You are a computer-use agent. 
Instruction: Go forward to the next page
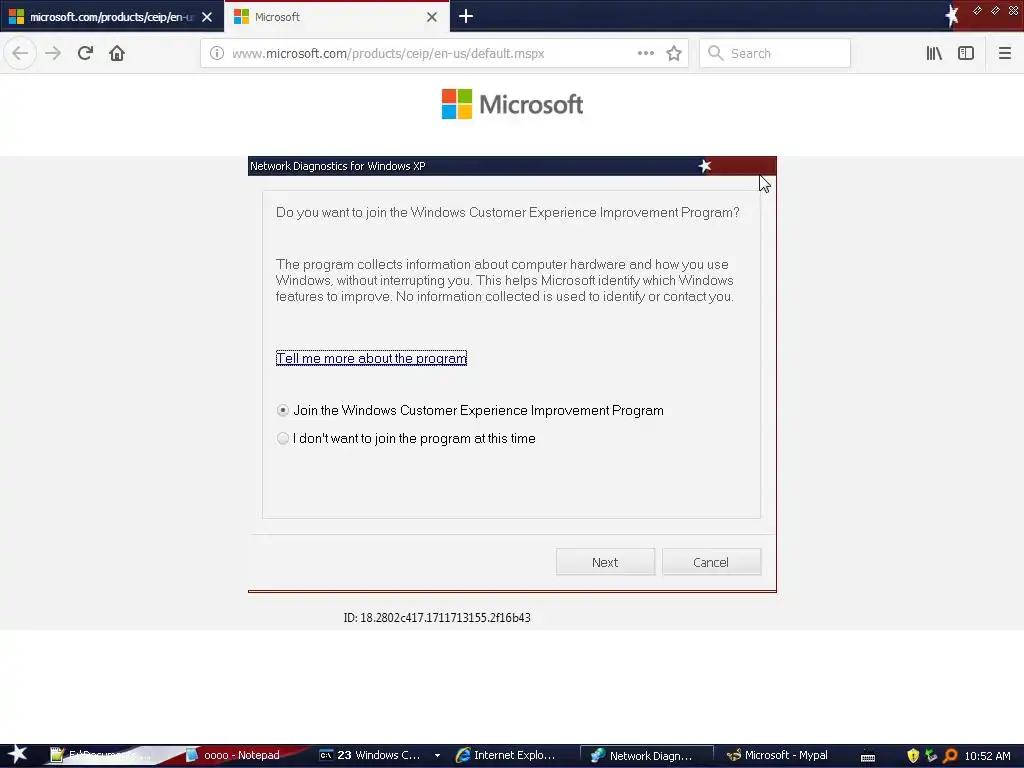53,53
